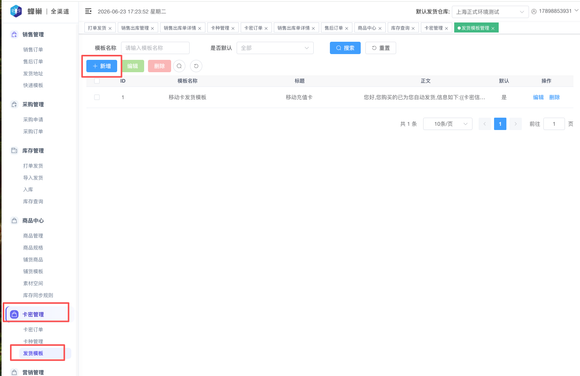Open 入库 in the sidebar
The width and height of the screenshot is (580, 376).
[x=28, y=189]
